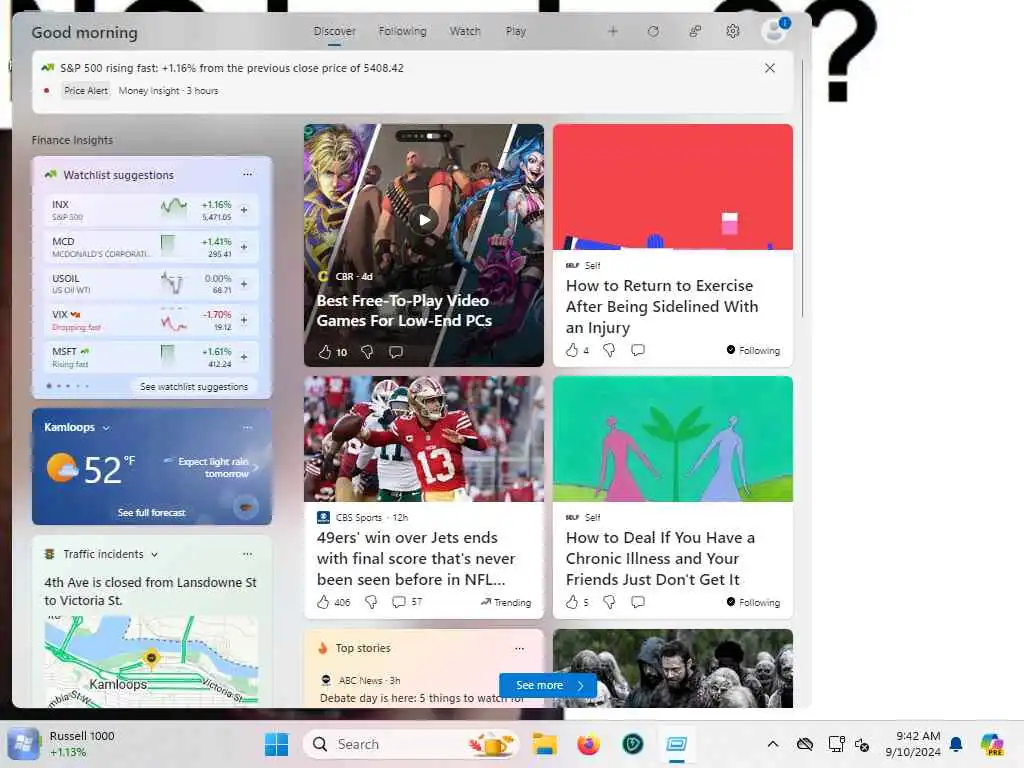This screenshot has height=768, width=1024.
Task: Add MSFT to watchlist
Action: click(244, 357)
